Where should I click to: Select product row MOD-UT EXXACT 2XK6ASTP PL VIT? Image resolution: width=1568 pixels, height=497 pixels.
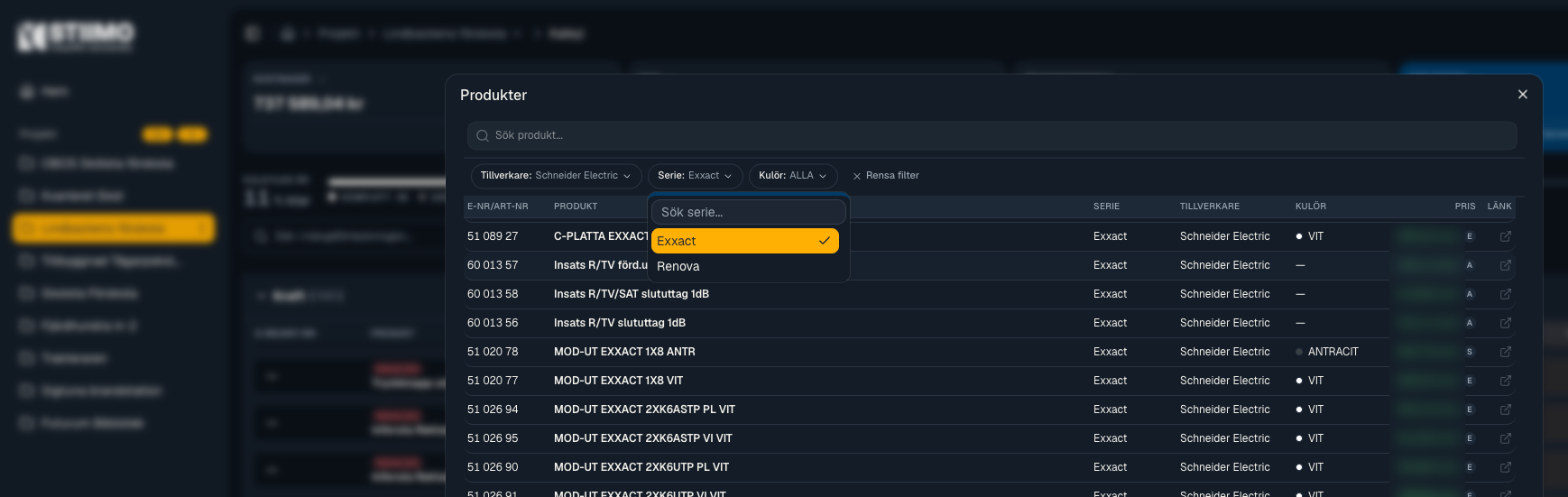(989, 410)
